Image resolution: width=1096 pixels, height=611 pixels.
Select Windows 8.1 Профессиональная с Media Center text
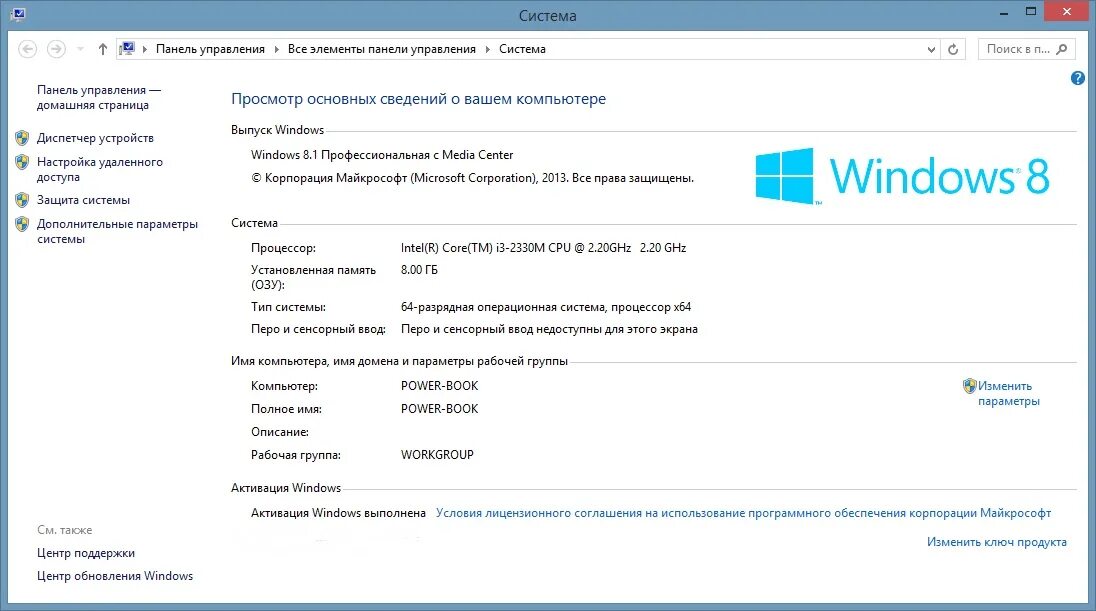click(382, 155)
